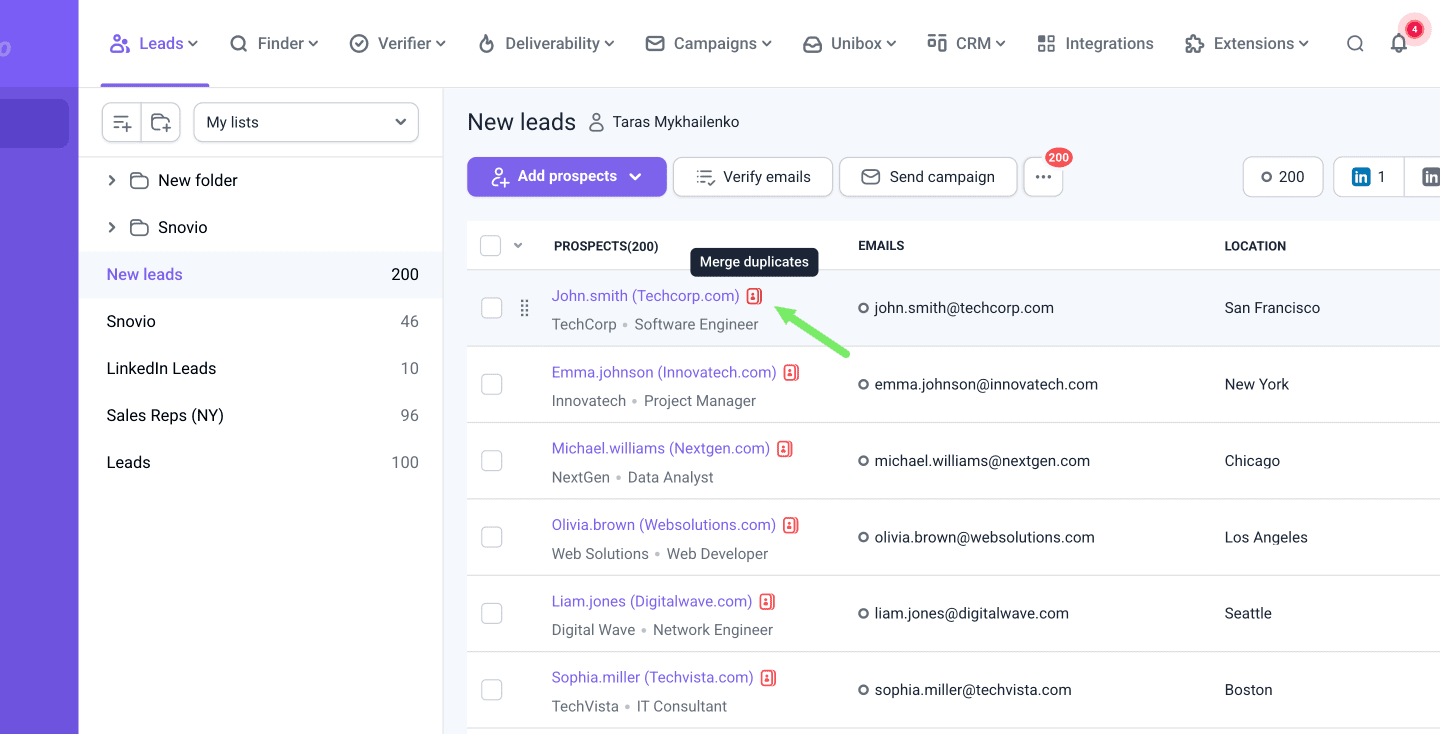Viewport: 1440px width, 734px height.
Task: Select the Sales Reps (NY) list
Action: click(x=165, y=415)
